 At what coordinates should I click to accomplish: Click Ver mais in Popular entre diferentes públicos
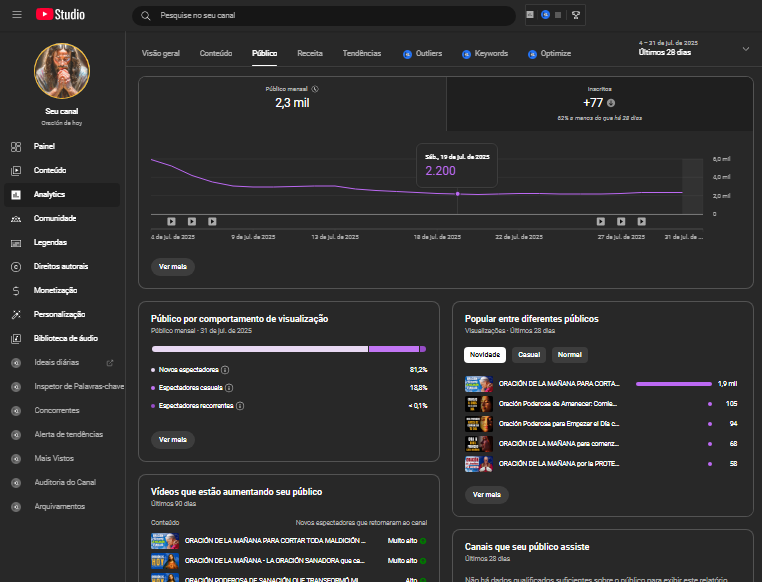pos(486,495)
